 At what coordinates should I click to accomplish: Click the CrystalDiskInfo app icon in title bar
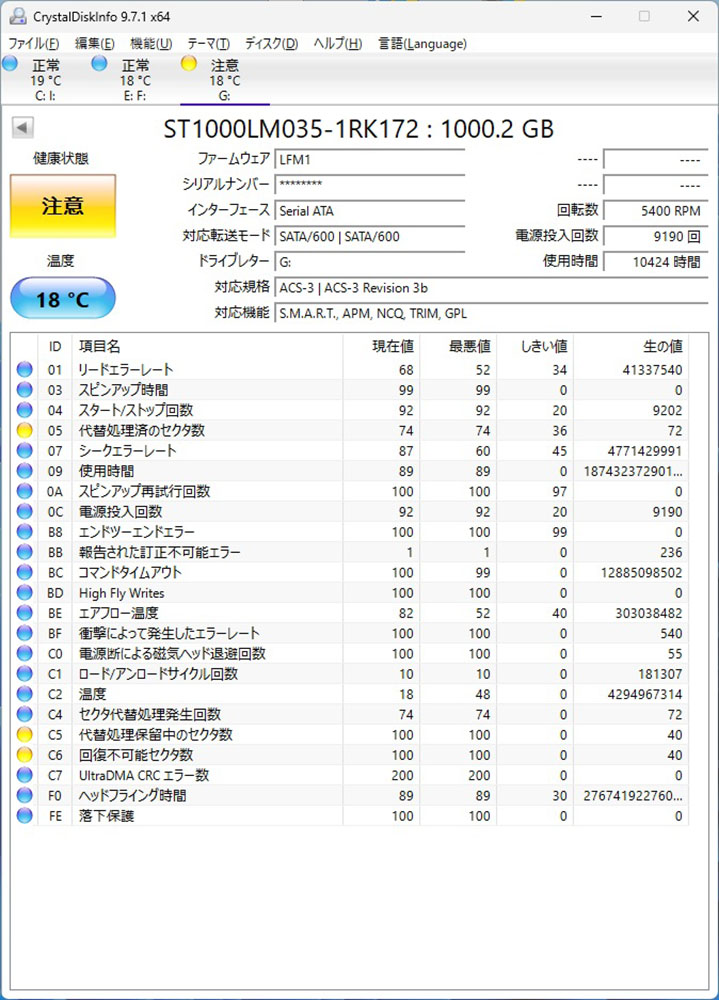[16, 16]
